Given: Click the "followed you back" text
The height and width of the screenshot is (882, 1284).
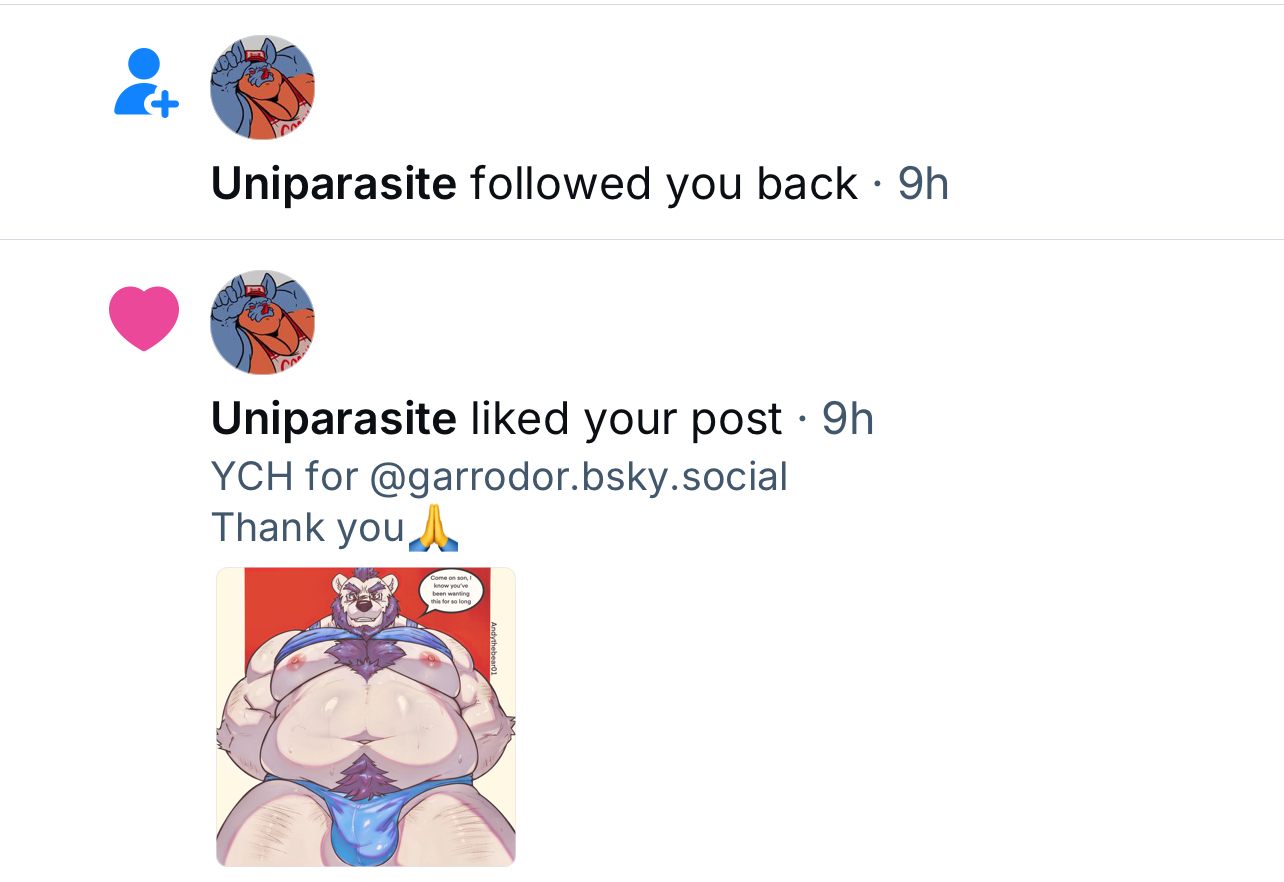Looking at the screenshot, I should [664, 184].
